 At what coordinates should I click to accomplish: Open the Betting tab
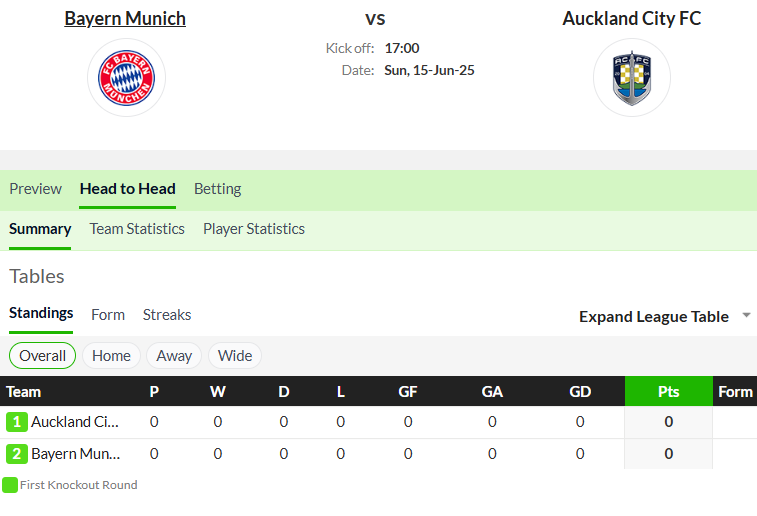(217, 189)
